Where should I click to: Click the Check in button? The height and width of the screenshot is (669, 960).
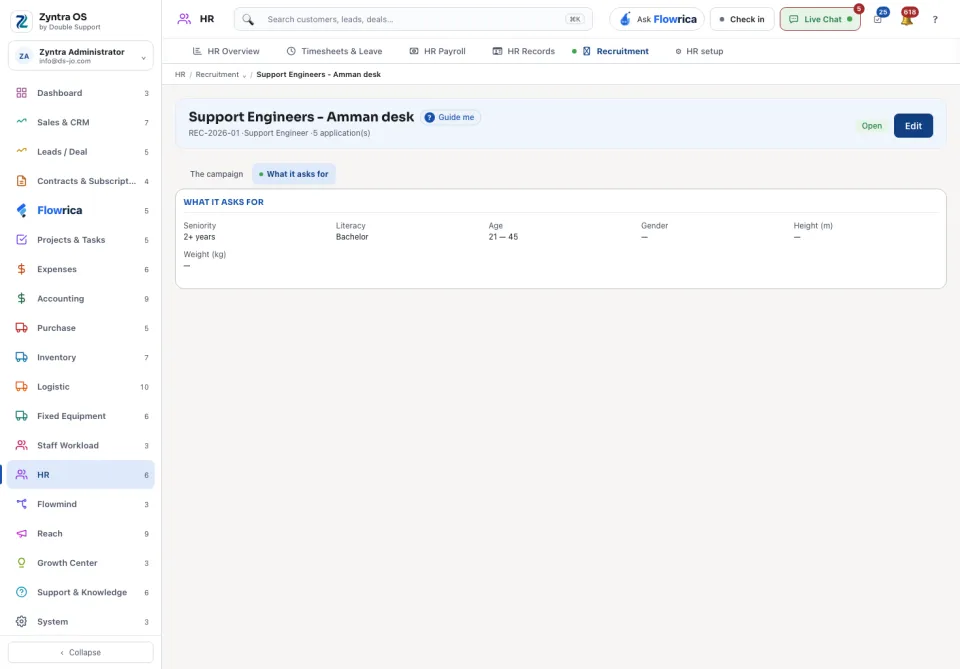coord(742,20)
